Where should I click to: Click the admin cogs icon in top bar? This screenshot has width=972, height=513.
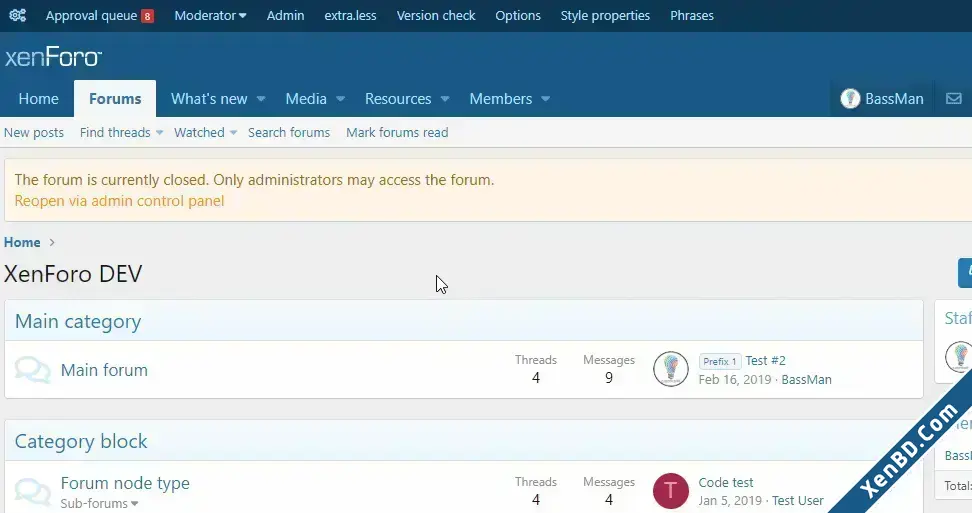tap(17, 15)
